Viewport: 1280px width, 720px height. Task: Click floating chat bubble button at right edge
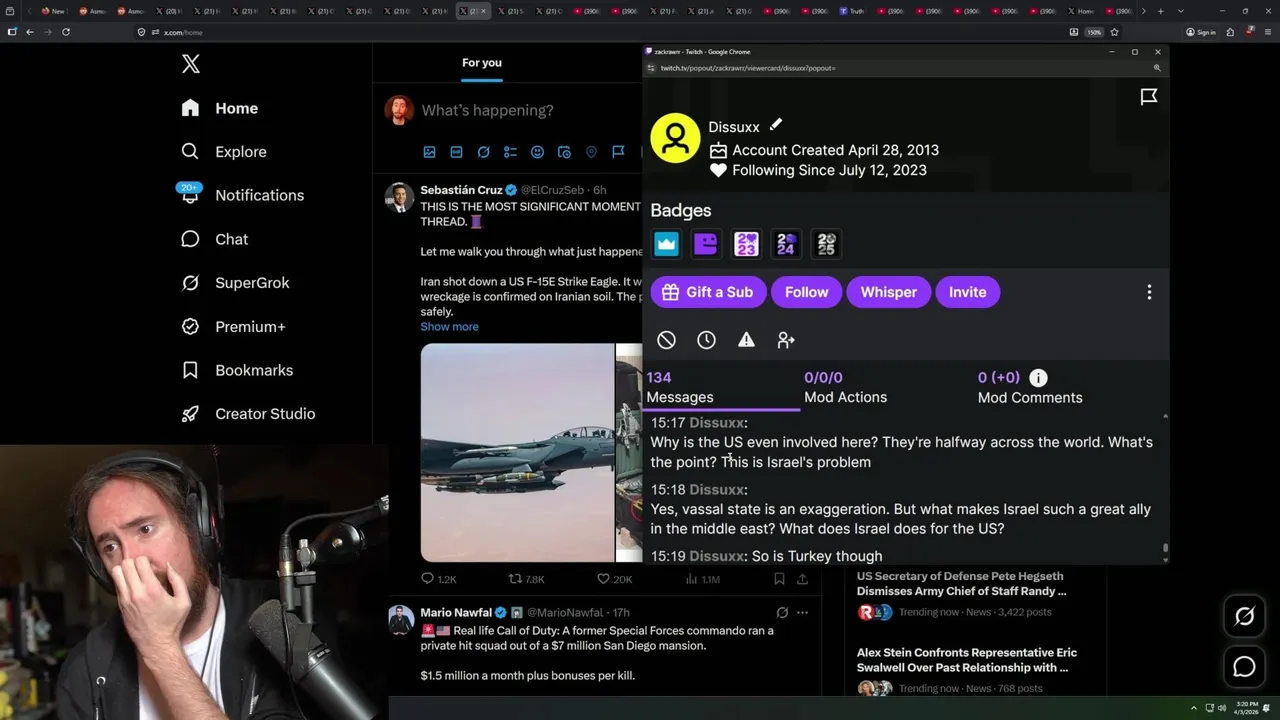(1244, 667)
